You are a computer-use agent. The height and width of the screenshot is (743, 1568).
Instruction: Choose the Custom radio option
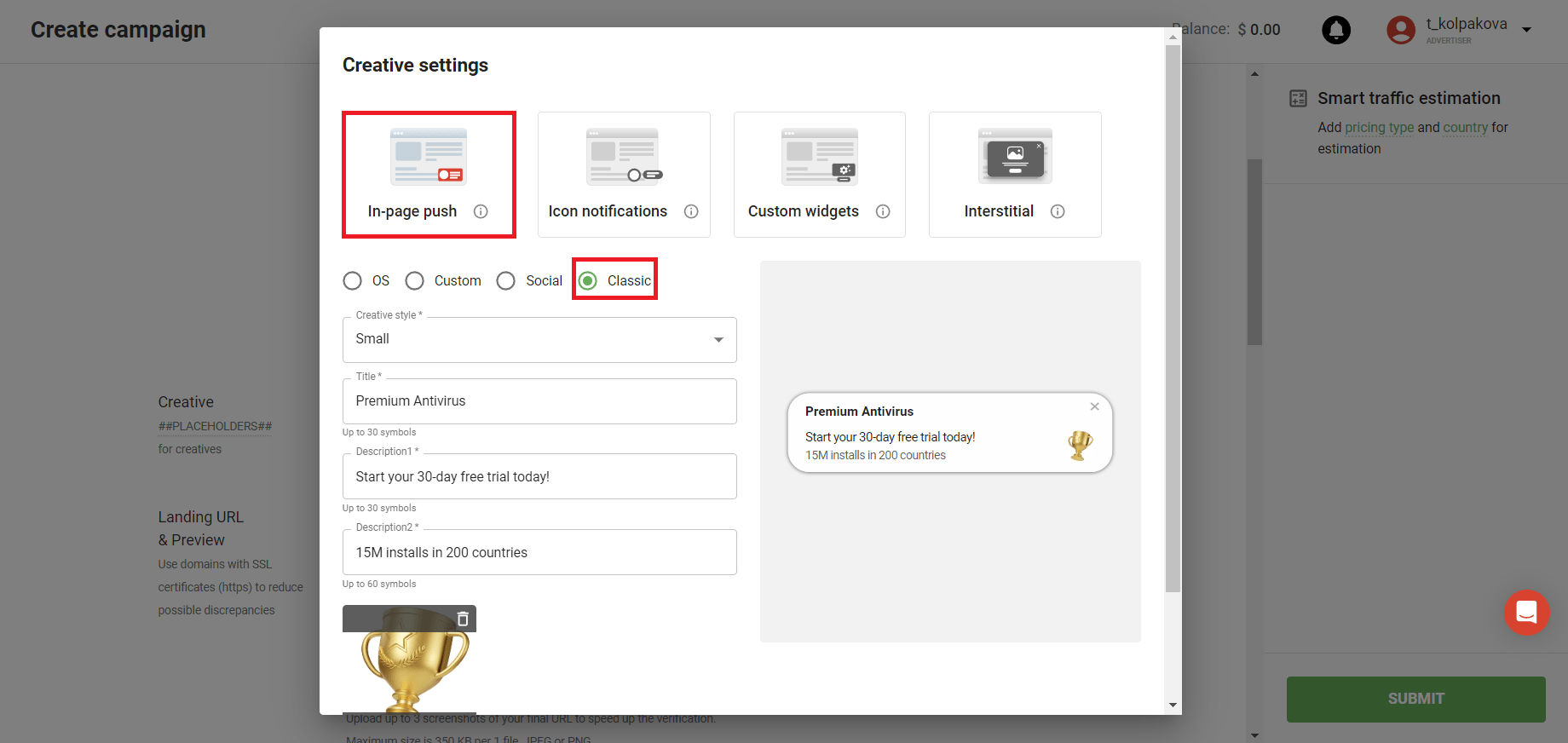point(415,281)
